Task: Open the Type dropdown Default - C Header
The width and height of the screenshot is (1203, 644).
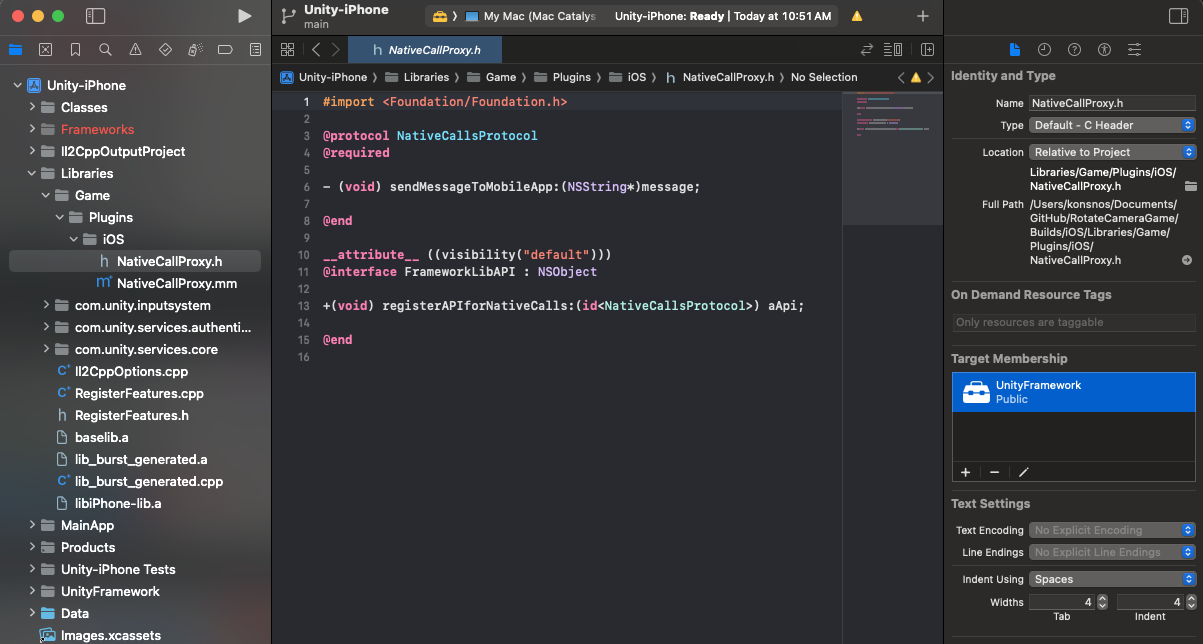Action: point(1113,125)
